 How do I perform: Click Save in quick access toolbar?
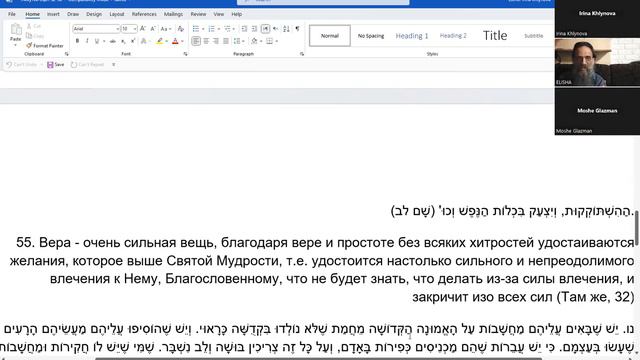(x=56, y=64)
